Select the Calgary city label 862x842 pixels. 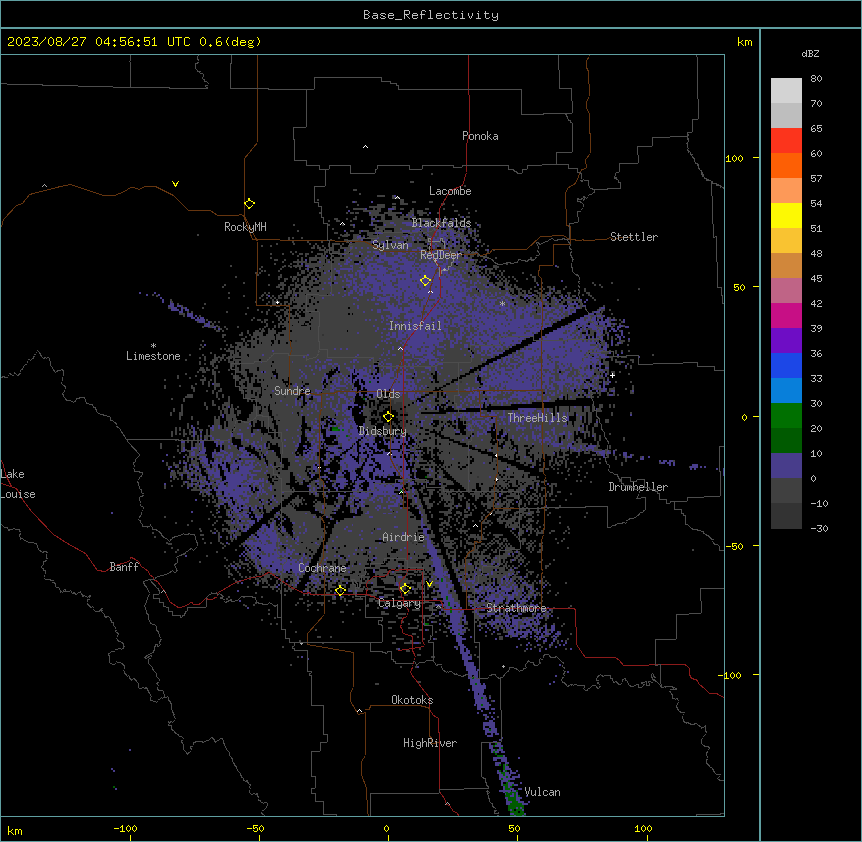pos(400,603)
